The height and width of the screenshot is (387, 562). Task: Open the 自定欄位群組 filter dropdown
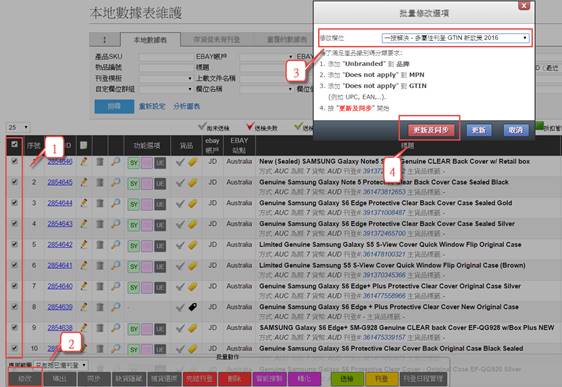(166, 89)
